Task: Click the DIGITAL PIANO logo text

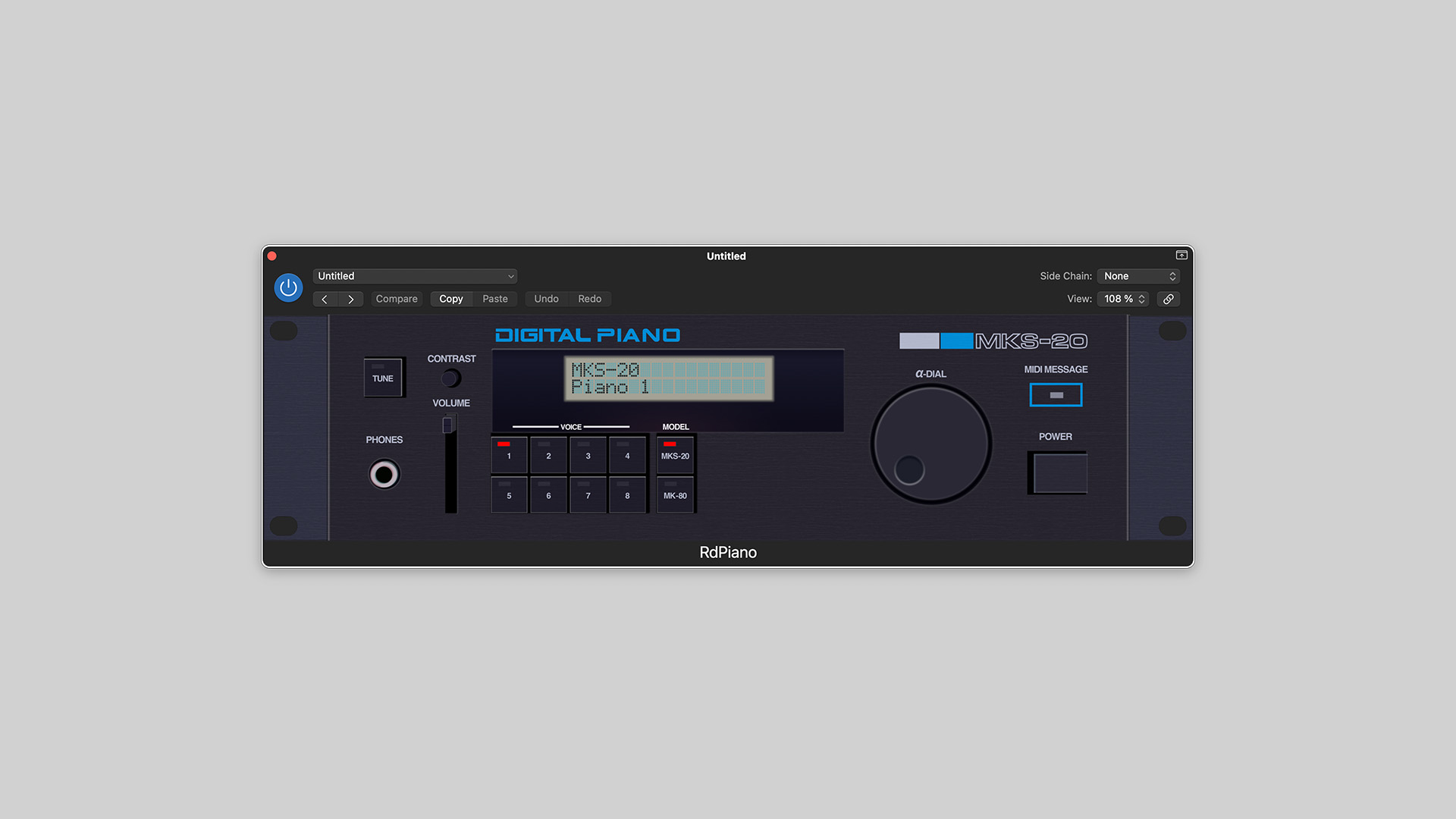Action: coord(588,335)
